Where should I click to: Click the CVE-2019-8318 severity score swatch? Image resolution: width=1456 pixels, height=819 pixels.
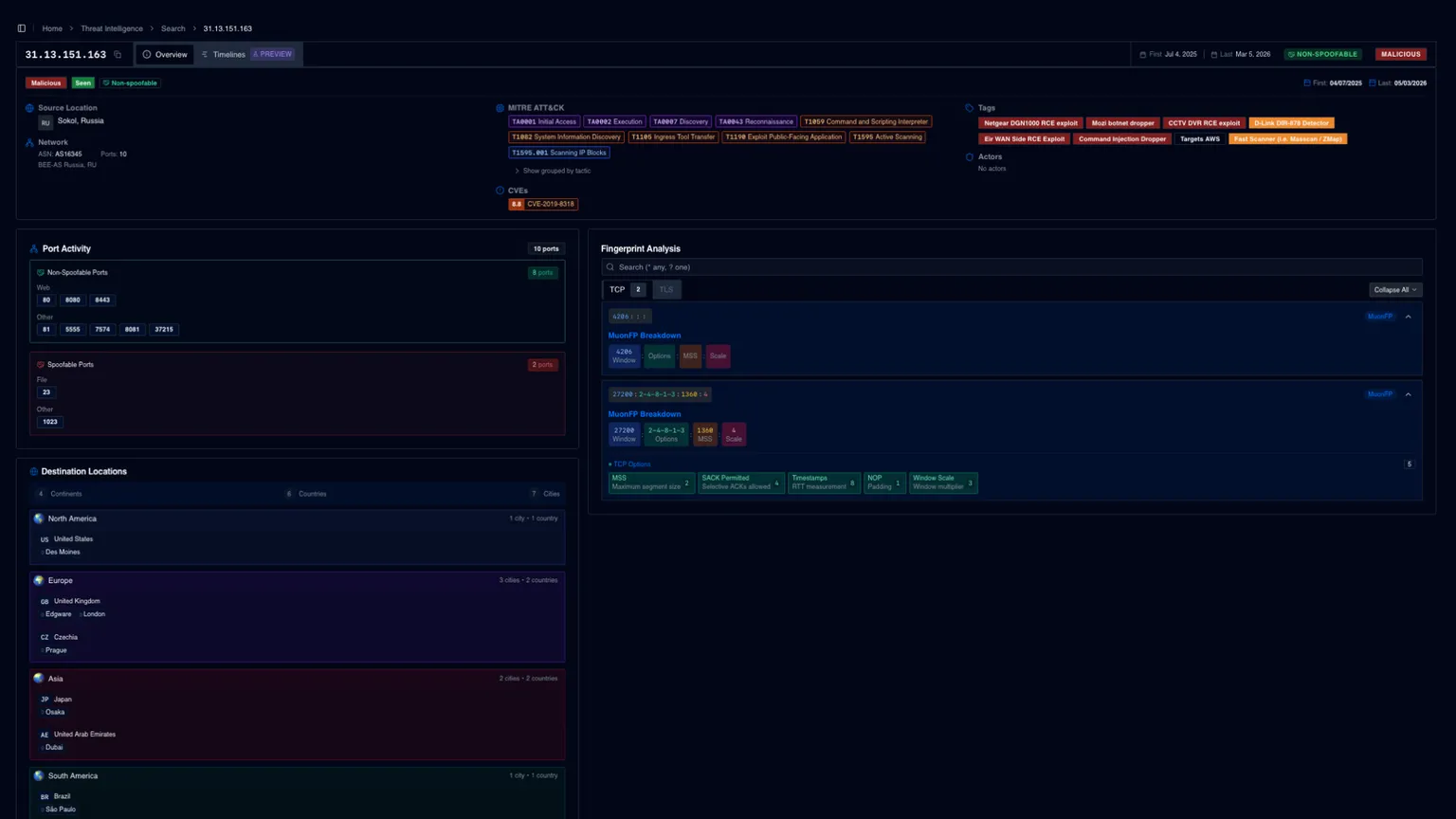pos(517,204)
